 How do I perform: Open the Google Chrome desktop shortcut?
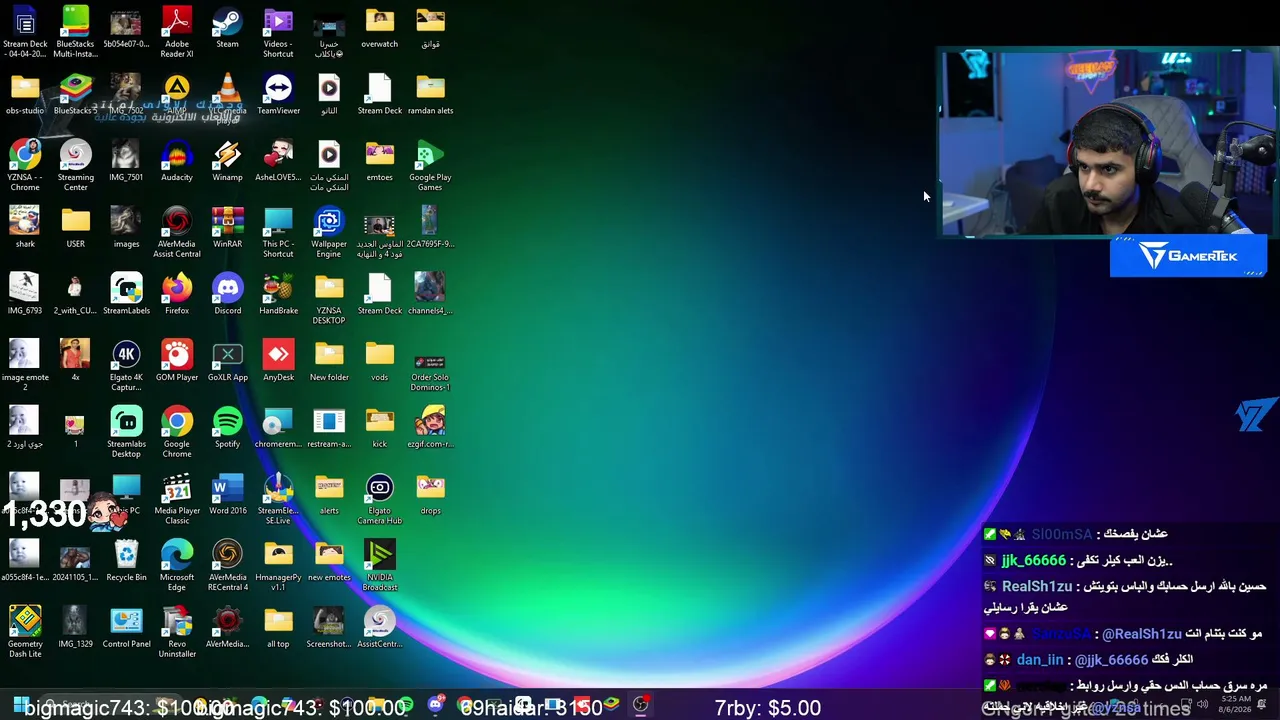(177, 433)
